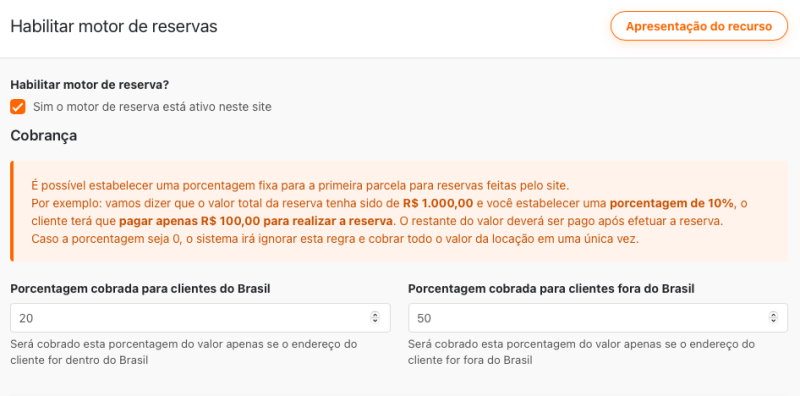Toggle via label 'Sim o motor de reserva está ativo'

[x=152, y=107]
